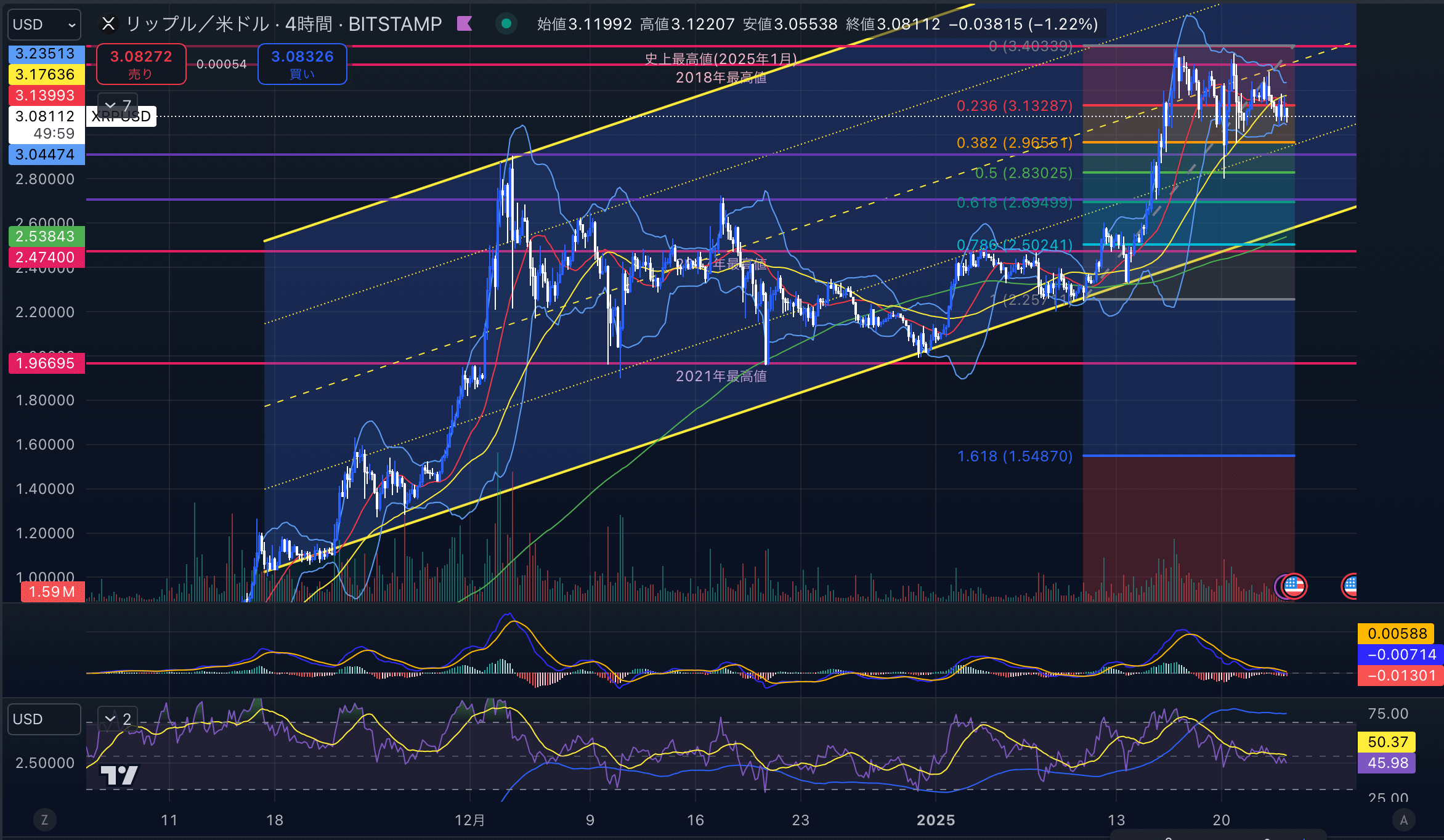Click the pink price label 2.47400
Screen dimensions: 1444x840
[46, 257]
